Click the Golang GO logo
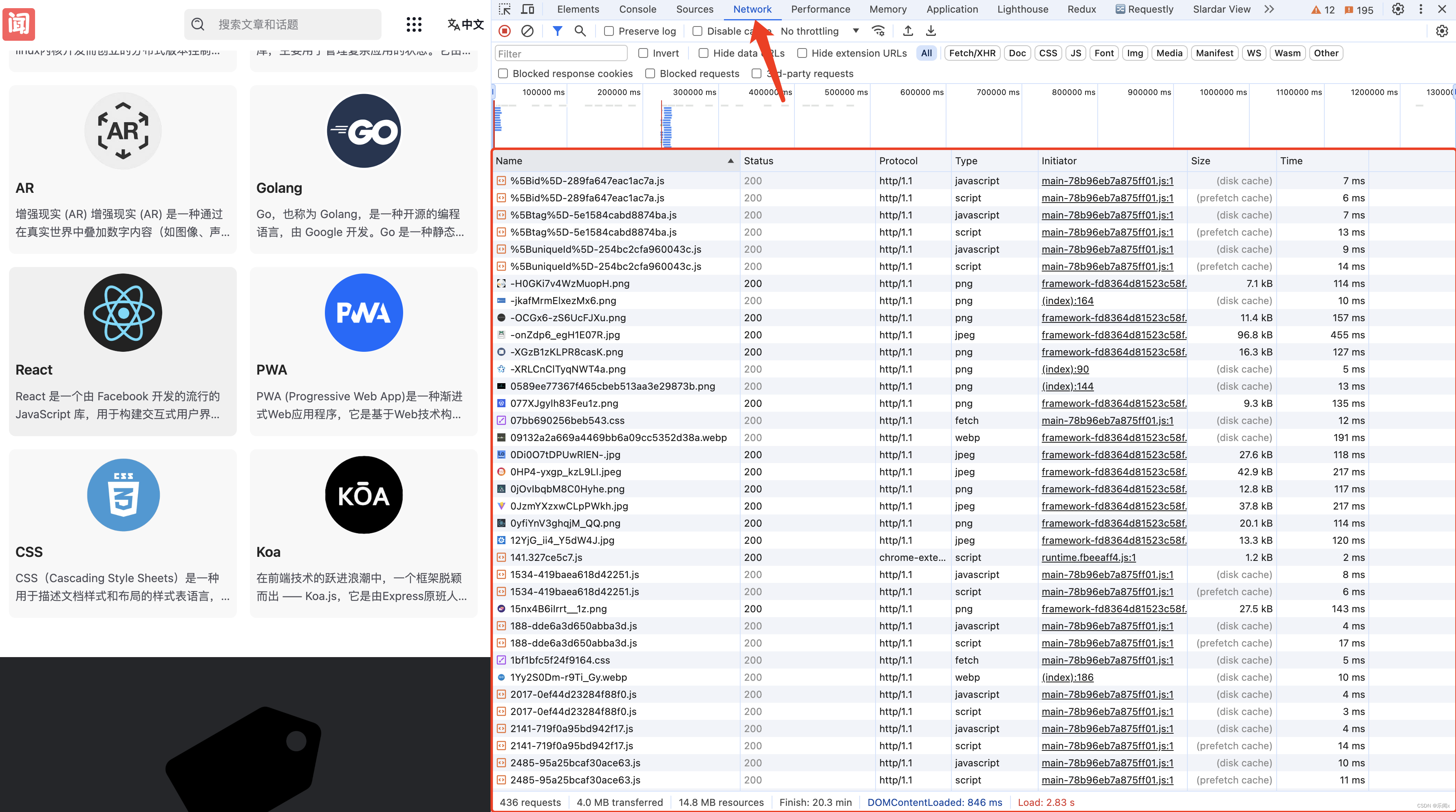This screenshot has width=1456, height=812. [x=364, y=131]
